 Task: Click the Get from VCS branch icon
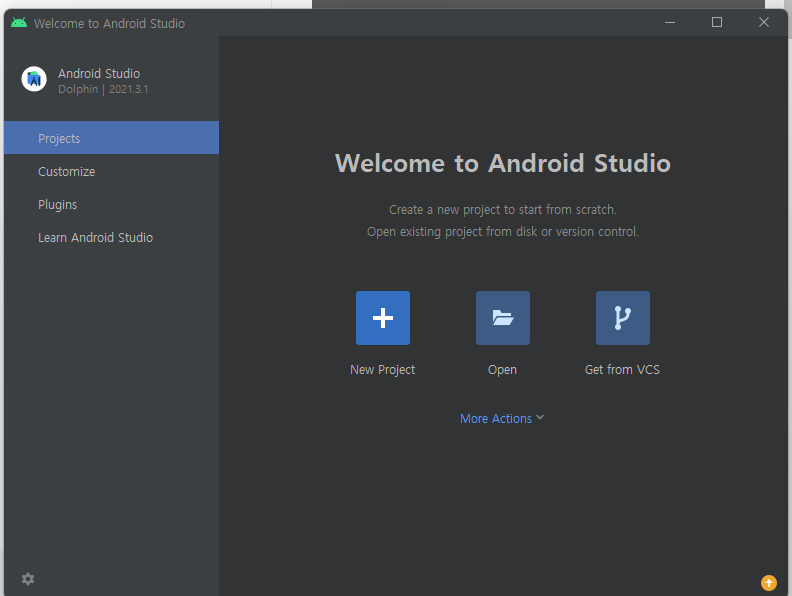(x=623, y=318)
